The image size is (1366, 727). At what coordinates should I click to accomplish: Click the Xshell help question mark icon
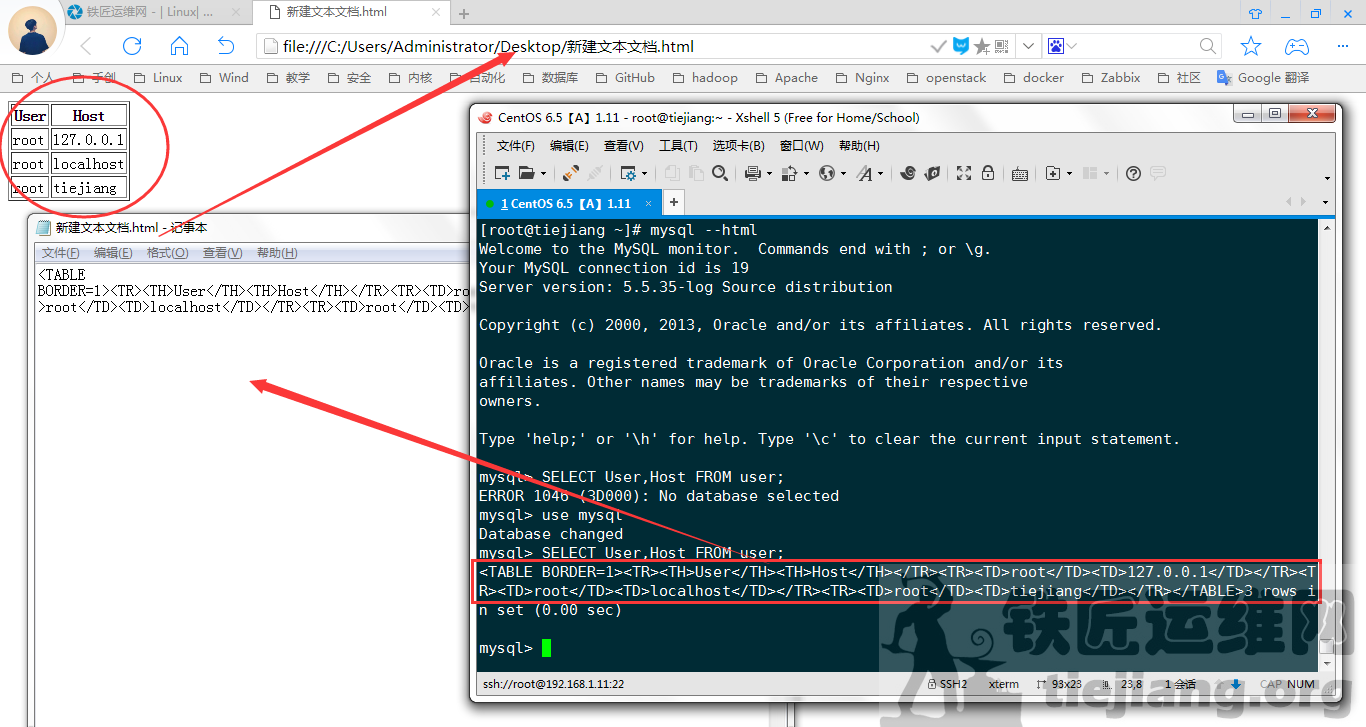coord(1133,173)
